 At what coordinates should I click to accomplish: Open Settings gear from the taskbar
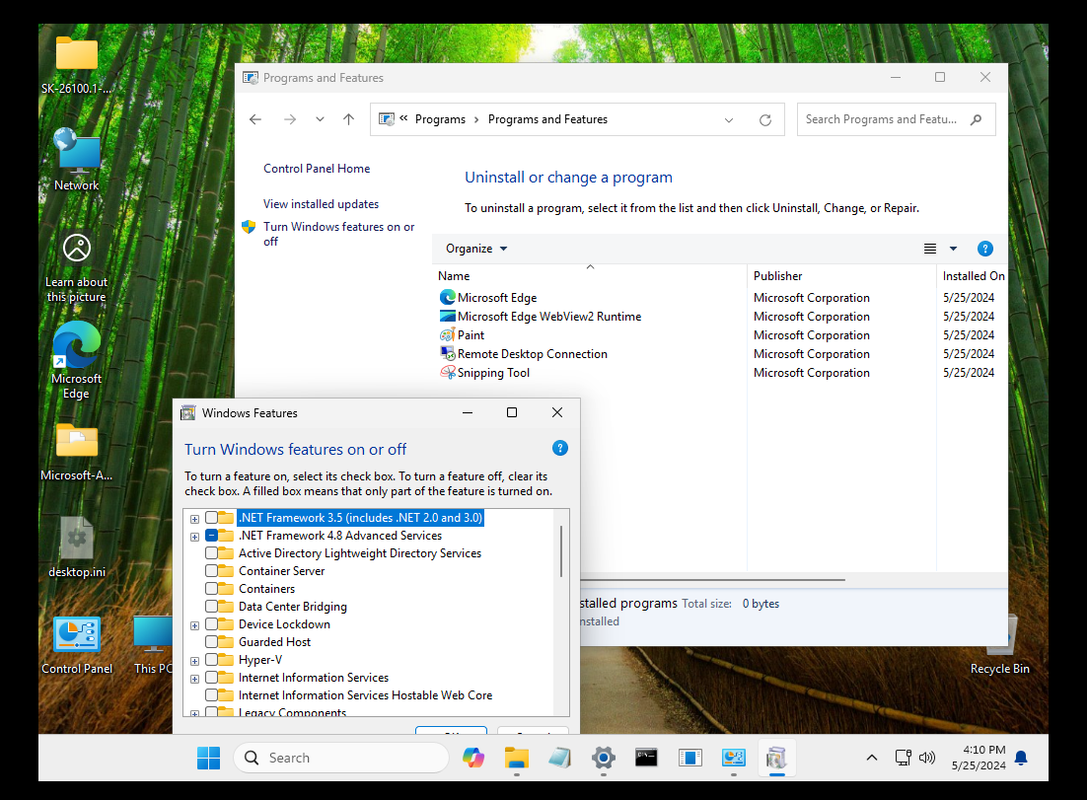(x=603, y=758)
